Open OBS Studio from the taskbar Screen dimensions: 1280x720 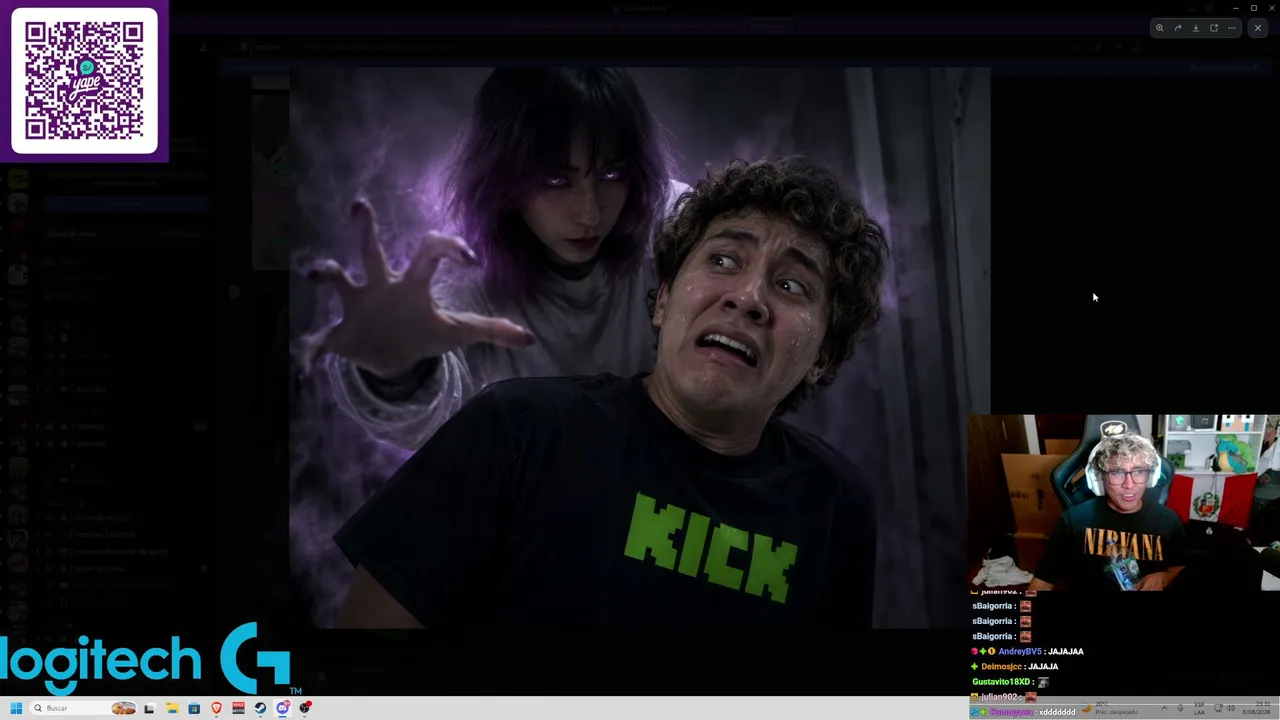pos(305,708)
